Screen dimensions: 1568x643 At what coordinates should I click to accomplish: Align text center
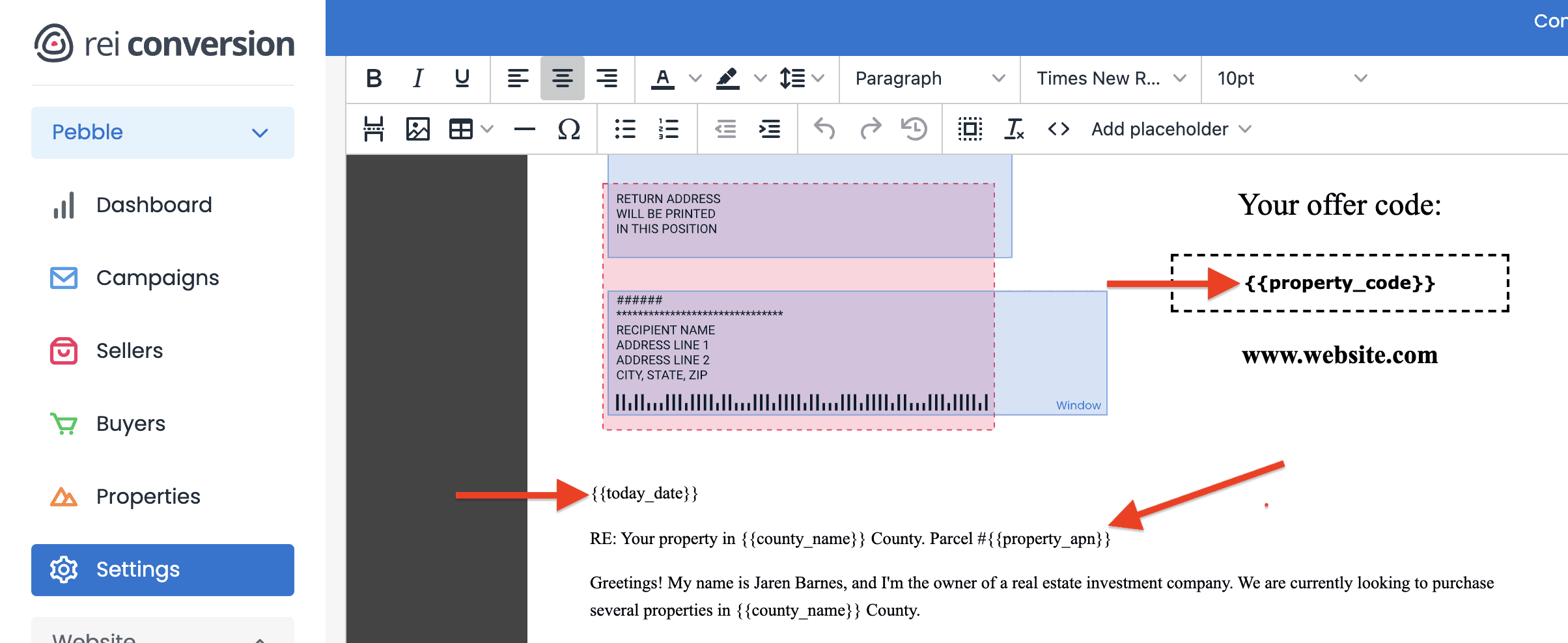click(563, 78)
